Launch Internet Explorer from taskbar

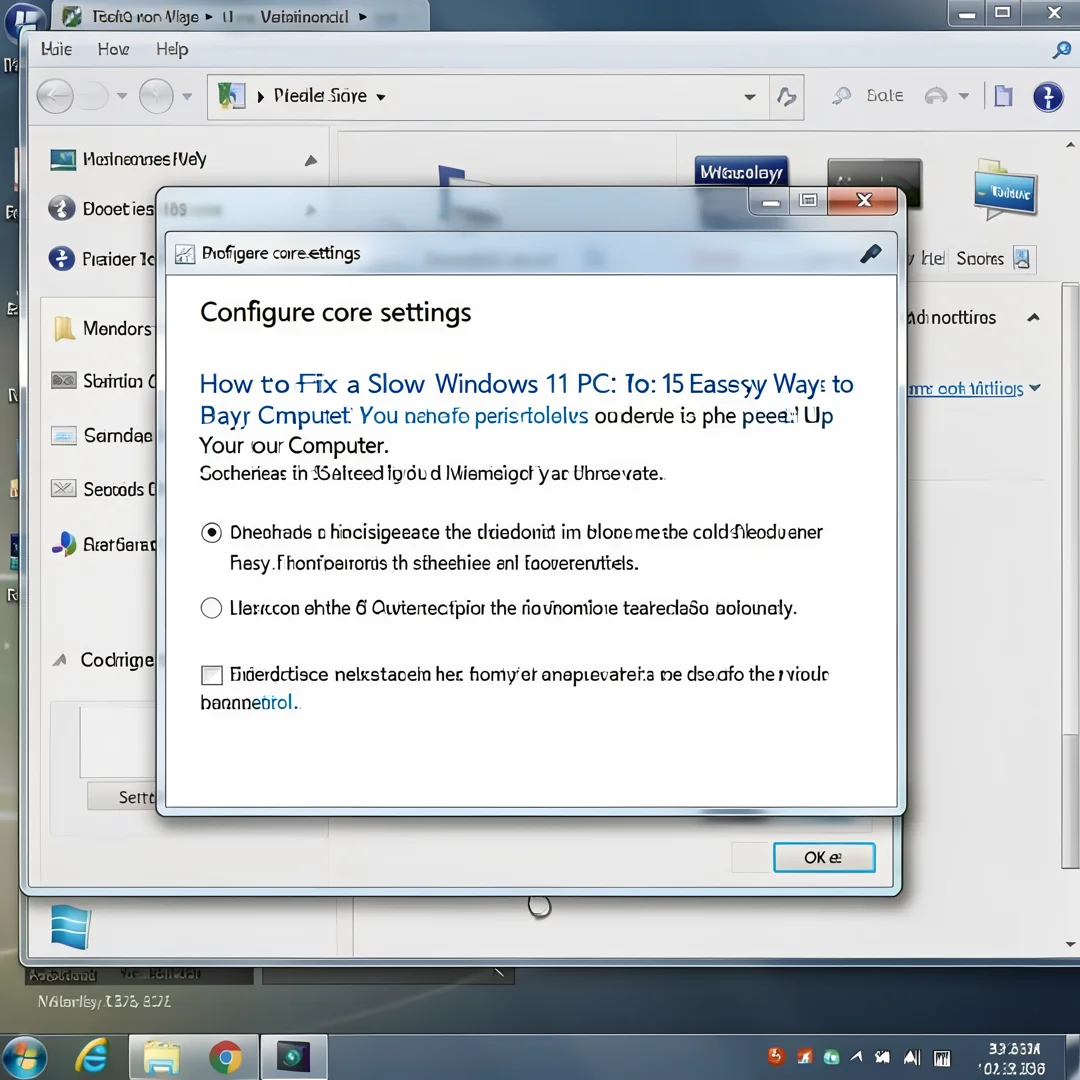[x=92, y=1057]
